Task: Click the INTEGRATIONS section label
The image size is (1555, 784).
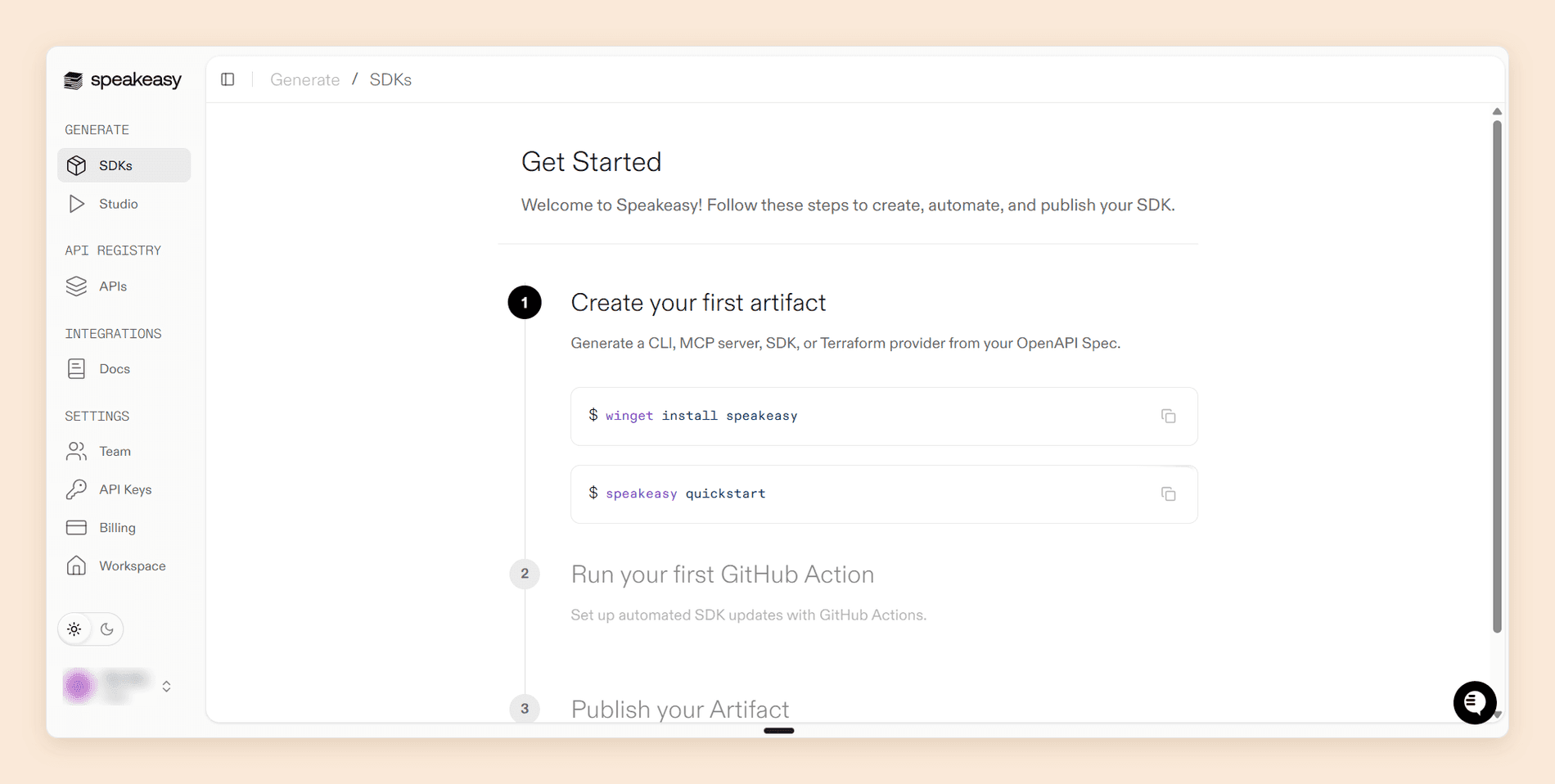Action: click(x=113, y=334)
